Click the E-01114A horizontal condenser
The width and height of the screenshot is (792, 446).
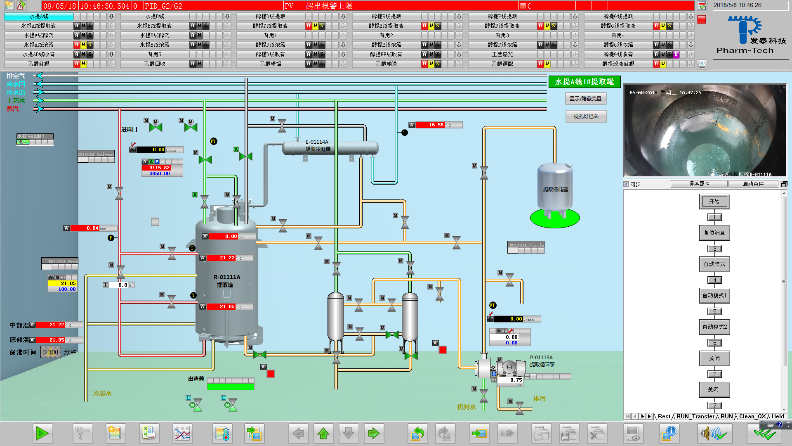point(331,147)
